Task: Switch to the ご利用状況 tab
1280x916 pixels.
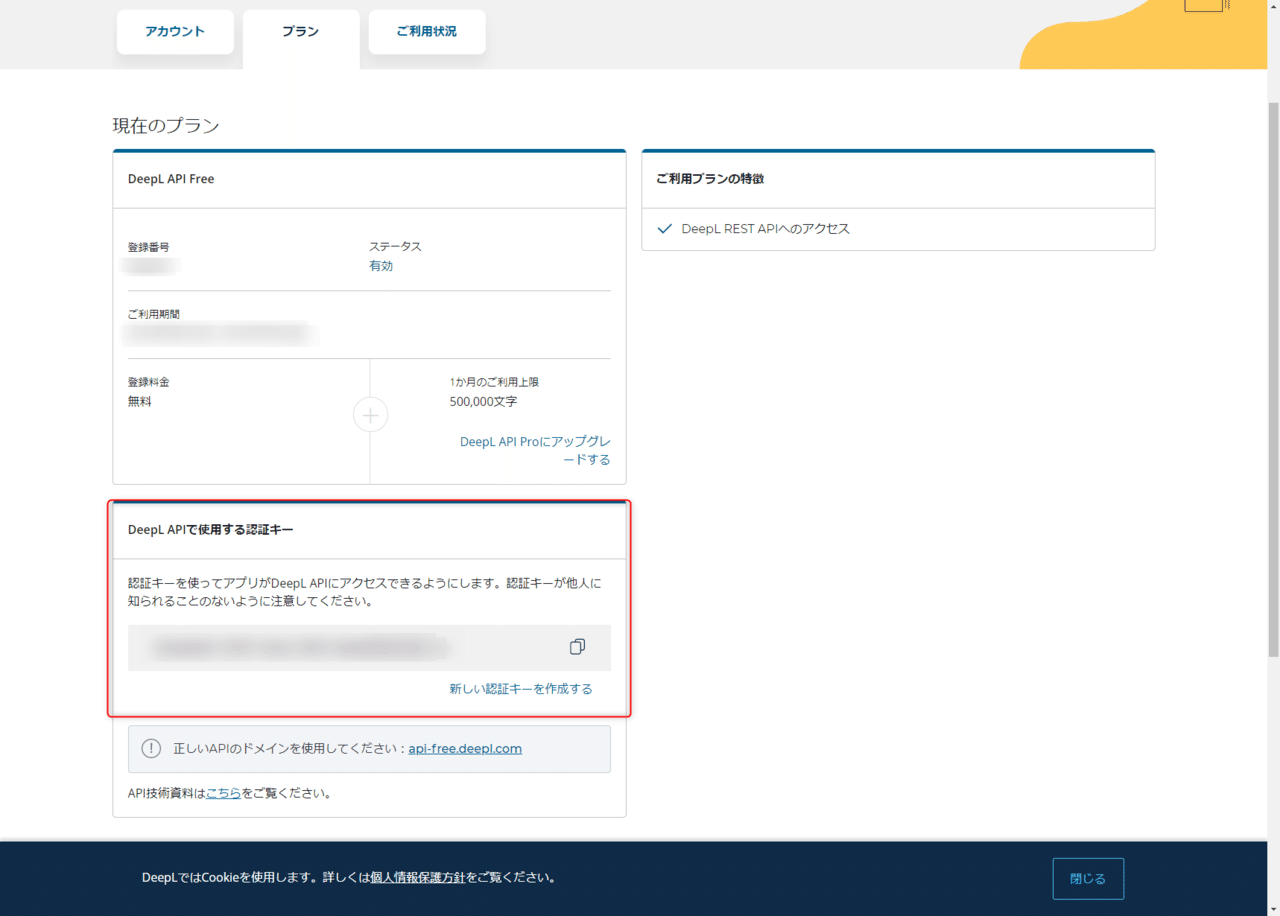Action: click(427, 32)
